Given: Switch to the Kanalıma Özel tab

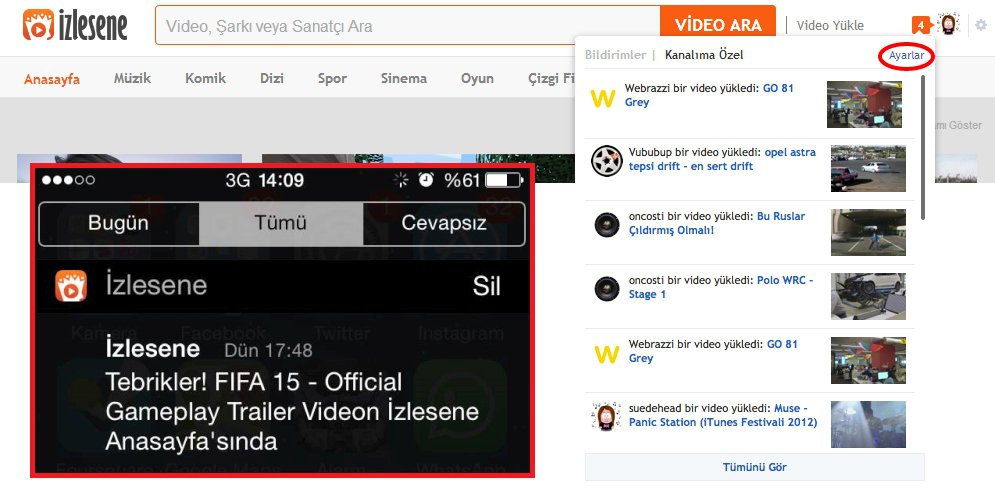Looking at the screenshot, I should [x=704, y=55].
